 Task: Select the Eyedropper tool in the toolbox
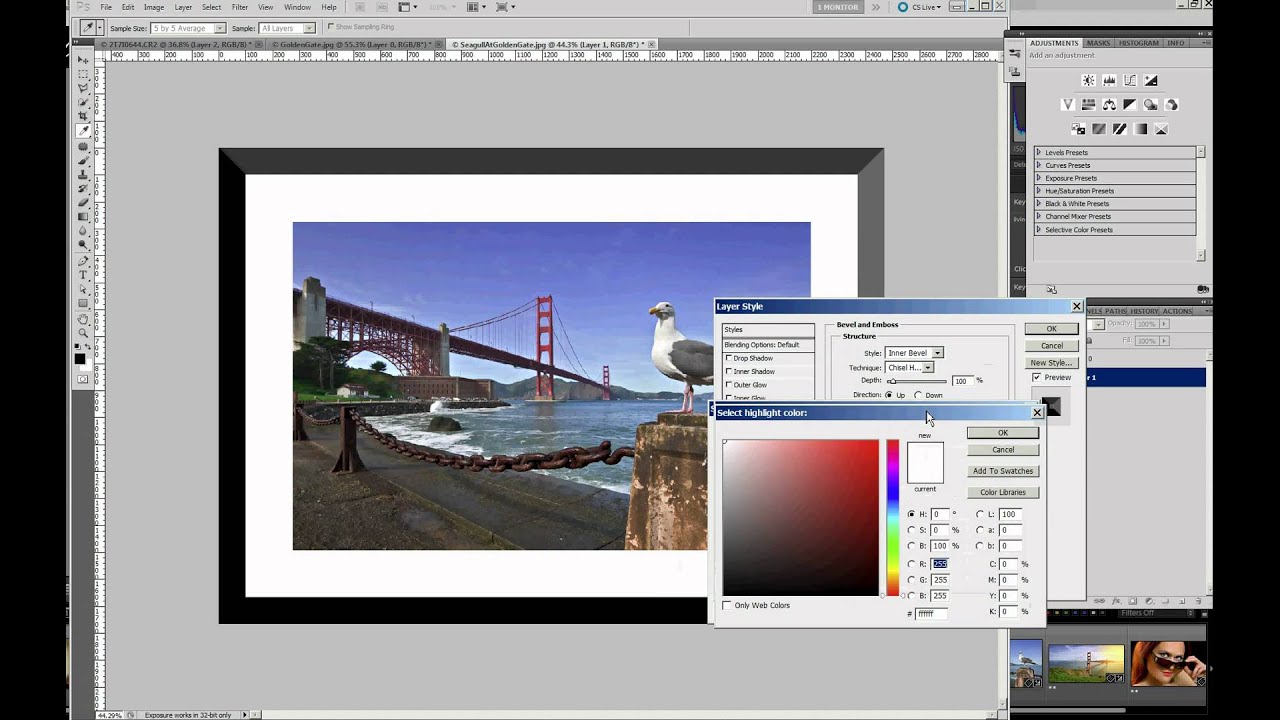pyautogui.click(x=84, y=131)
